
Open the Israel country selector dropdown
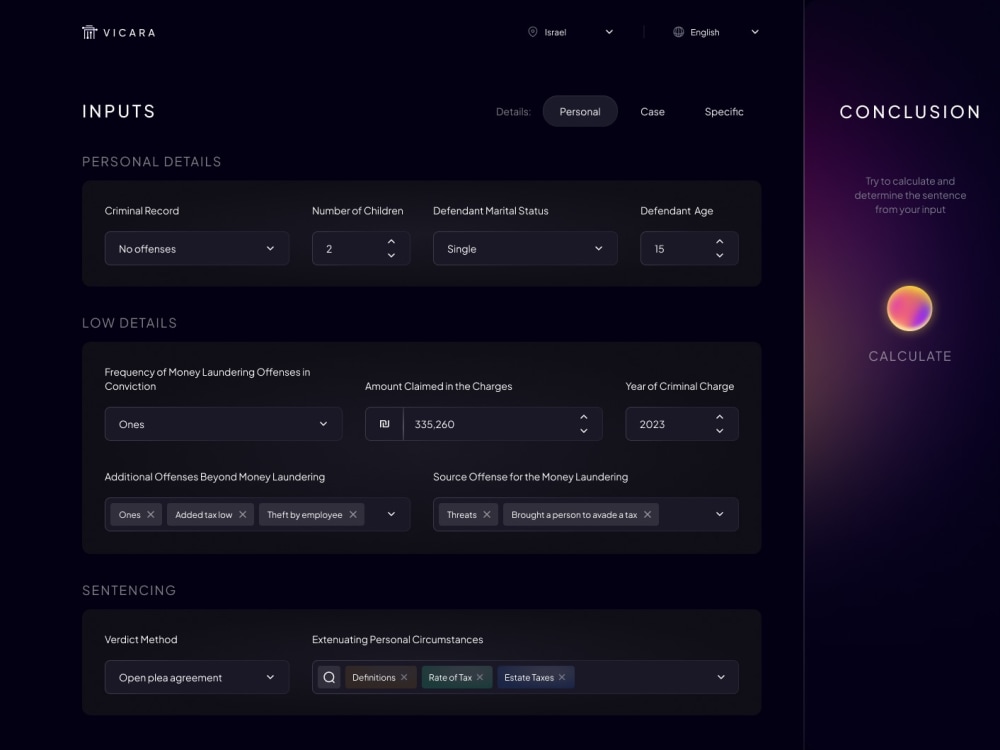point(609,31)
